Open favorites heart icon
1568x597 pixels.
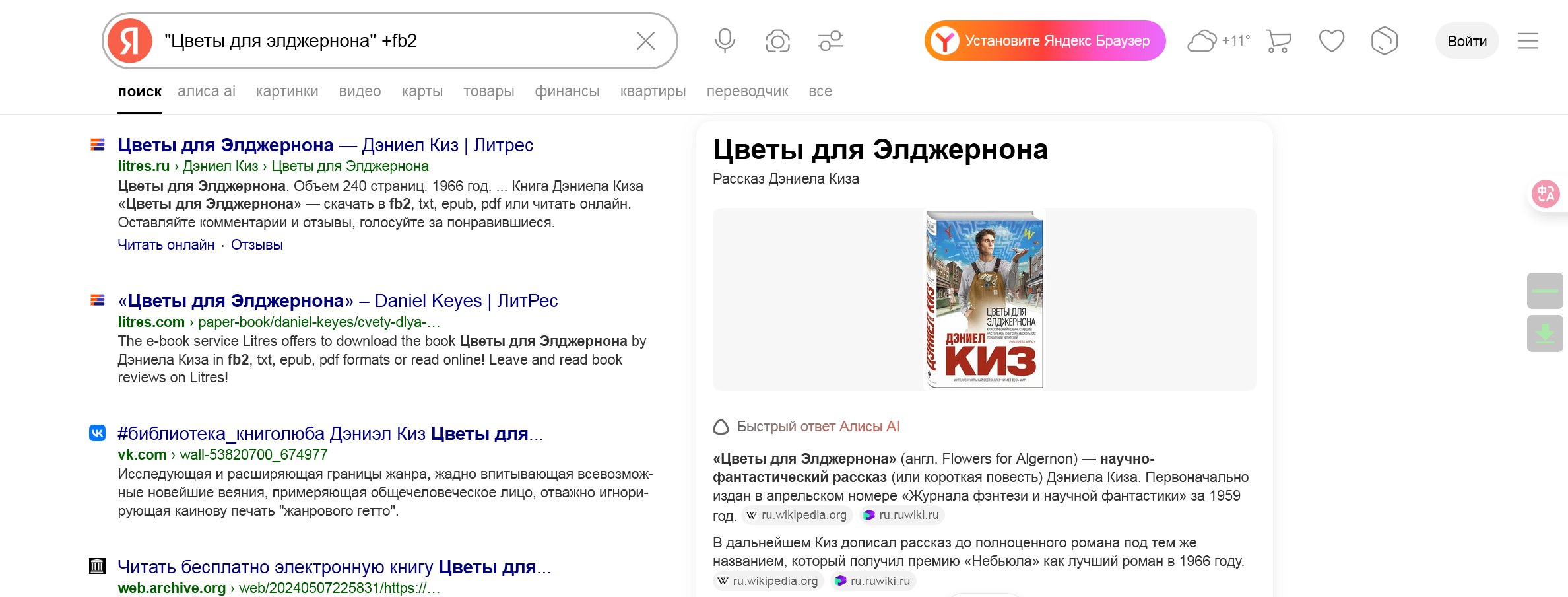(x=1331, y=41)
